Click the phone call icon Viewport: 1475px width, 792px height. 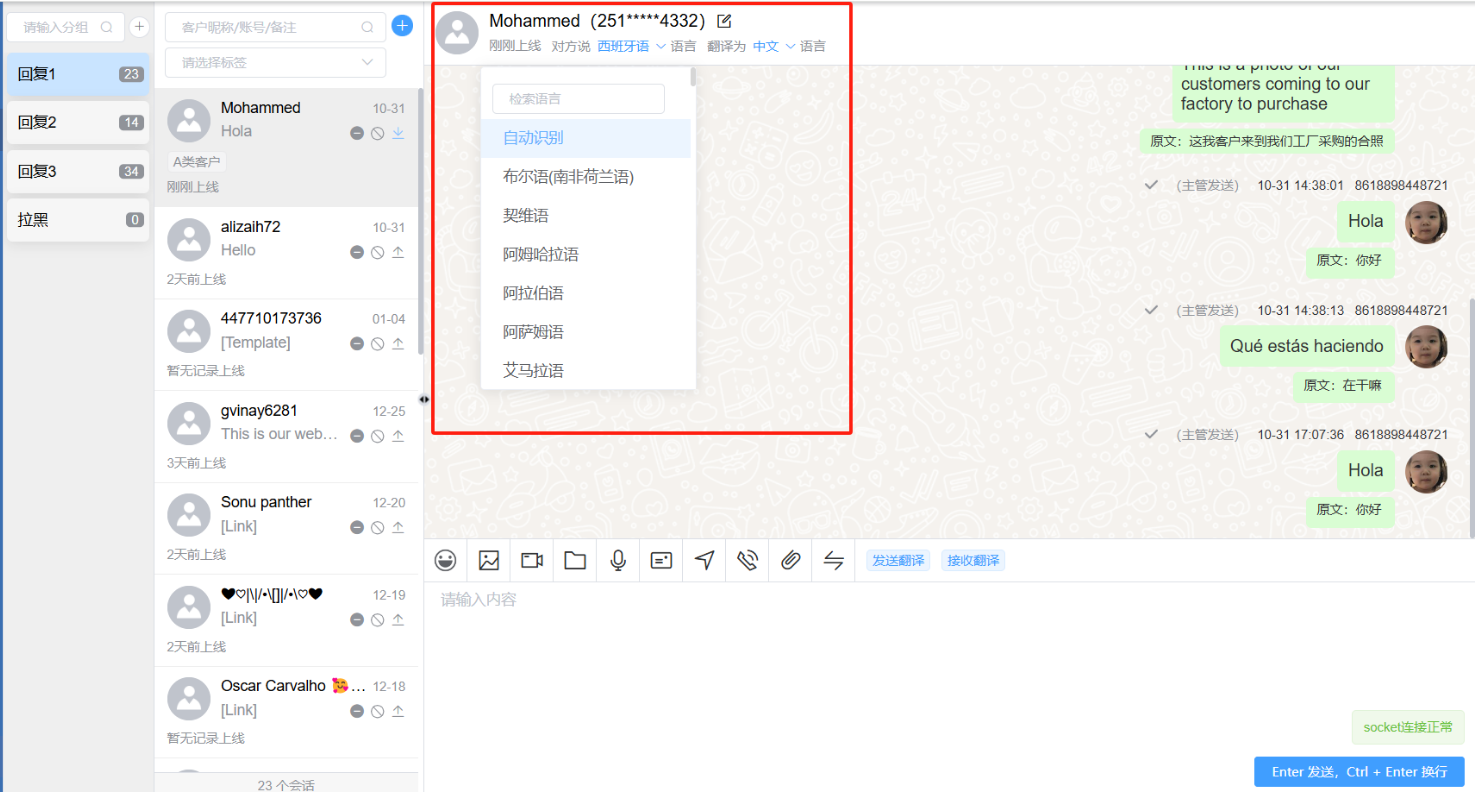point(748,561)
